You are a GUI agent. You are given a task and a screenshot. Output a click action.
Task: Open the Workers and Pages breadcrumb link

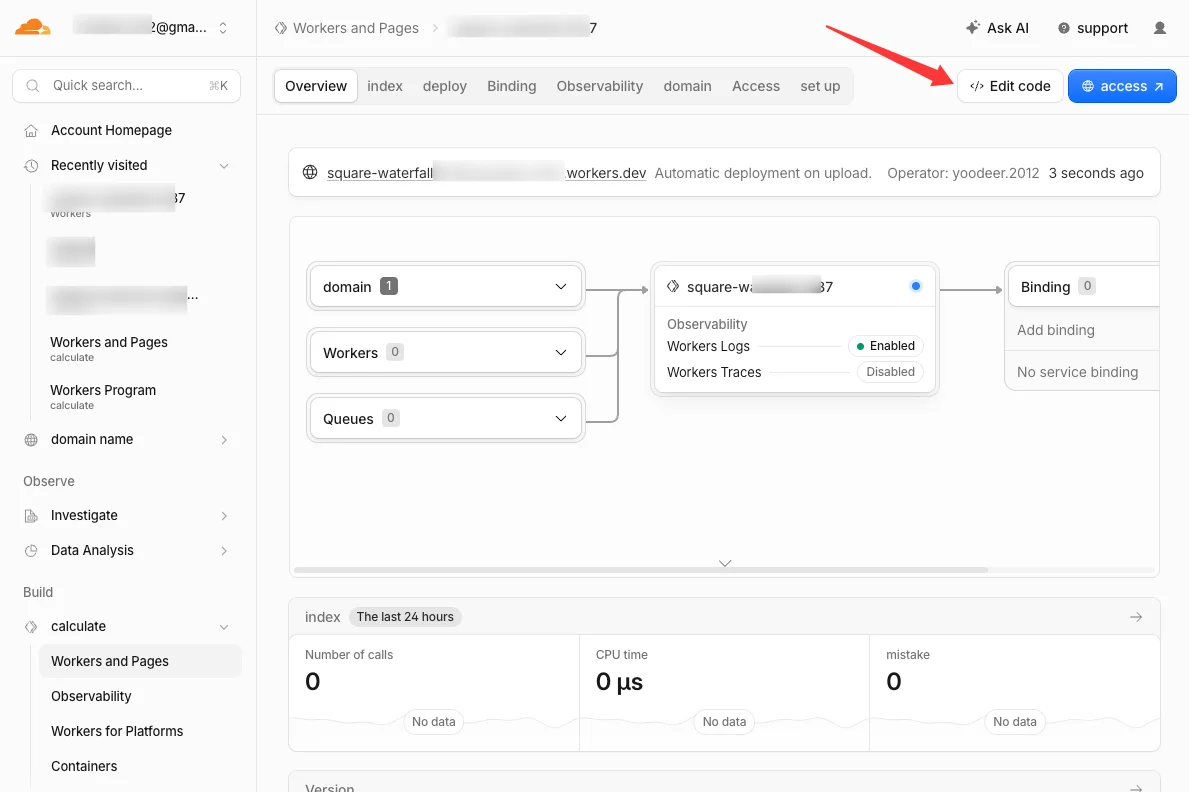coord(356,28)
